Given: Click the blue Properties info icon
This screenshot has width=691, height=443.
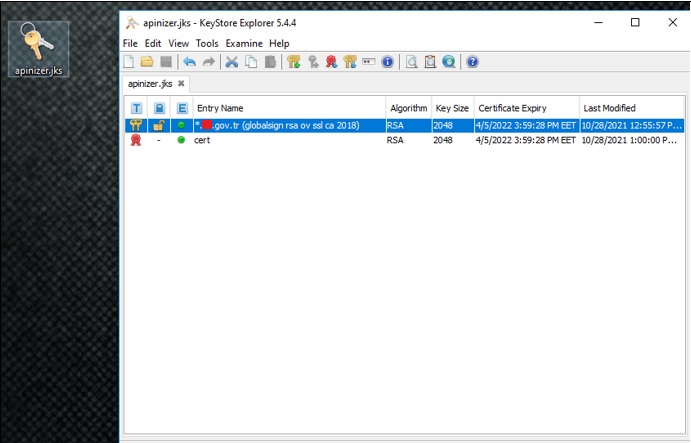Looking at the screenshot, I should tap(387, 62).
